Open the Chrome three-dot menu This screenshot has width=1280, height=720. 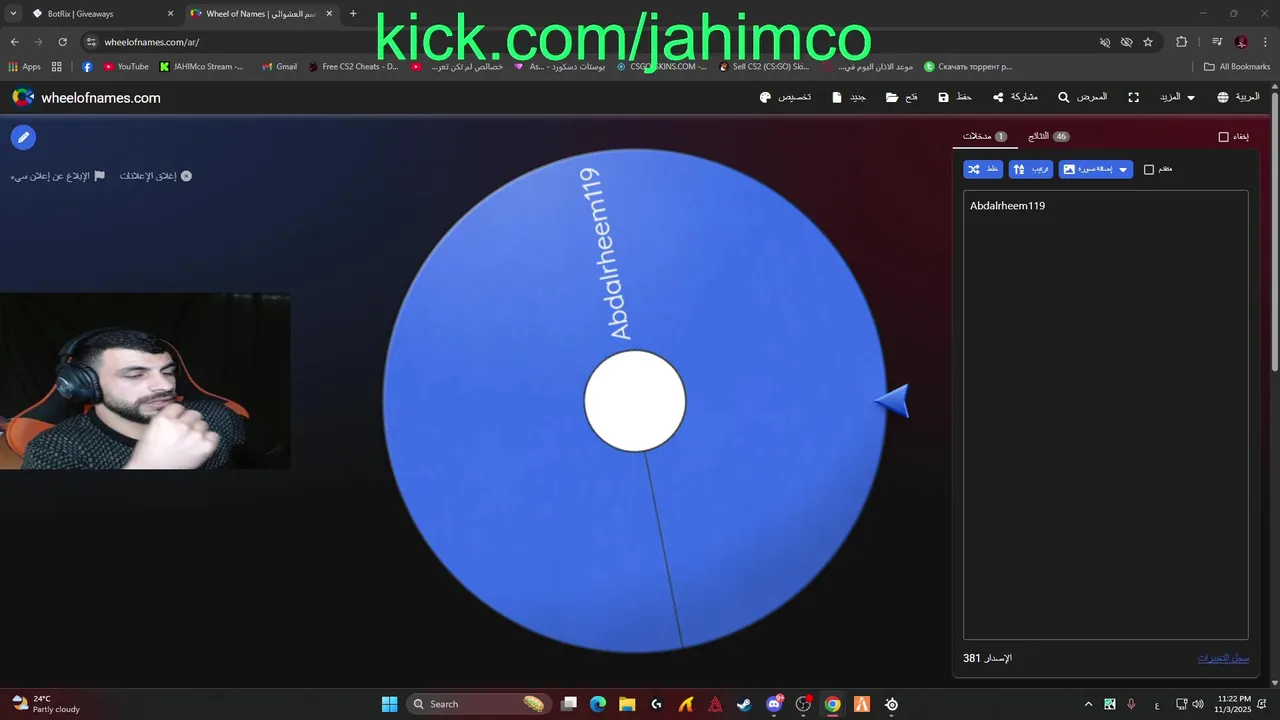[1266, 42]
